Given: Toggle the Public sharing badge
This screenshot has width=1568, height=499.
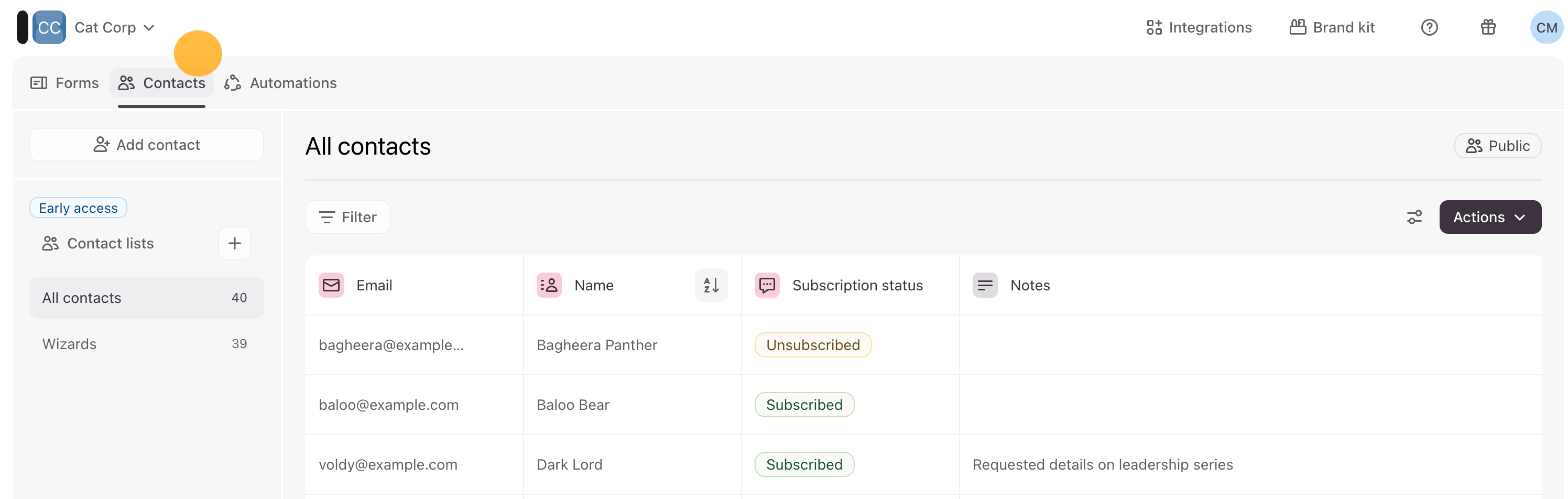Looking at the screenshot, I should point(1497,146).
